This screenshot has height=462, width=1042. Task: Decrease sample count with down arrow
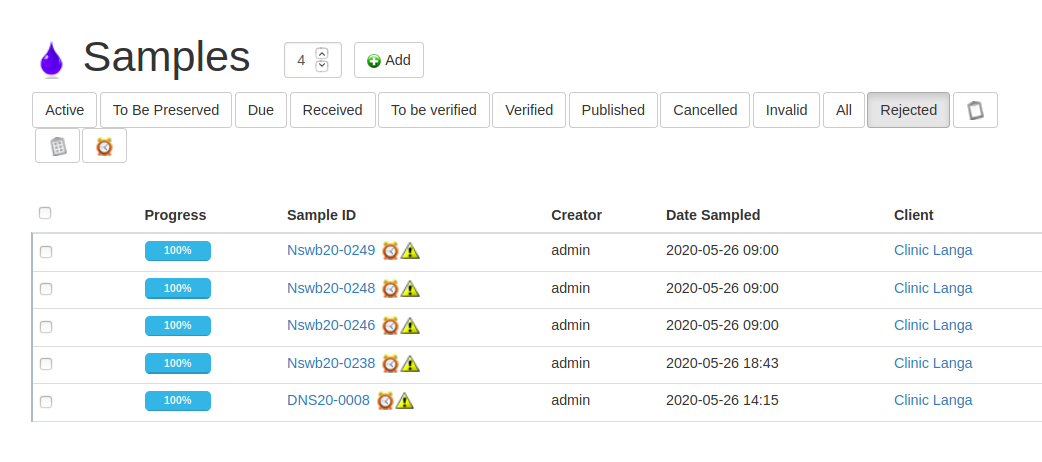click(322, 66)
